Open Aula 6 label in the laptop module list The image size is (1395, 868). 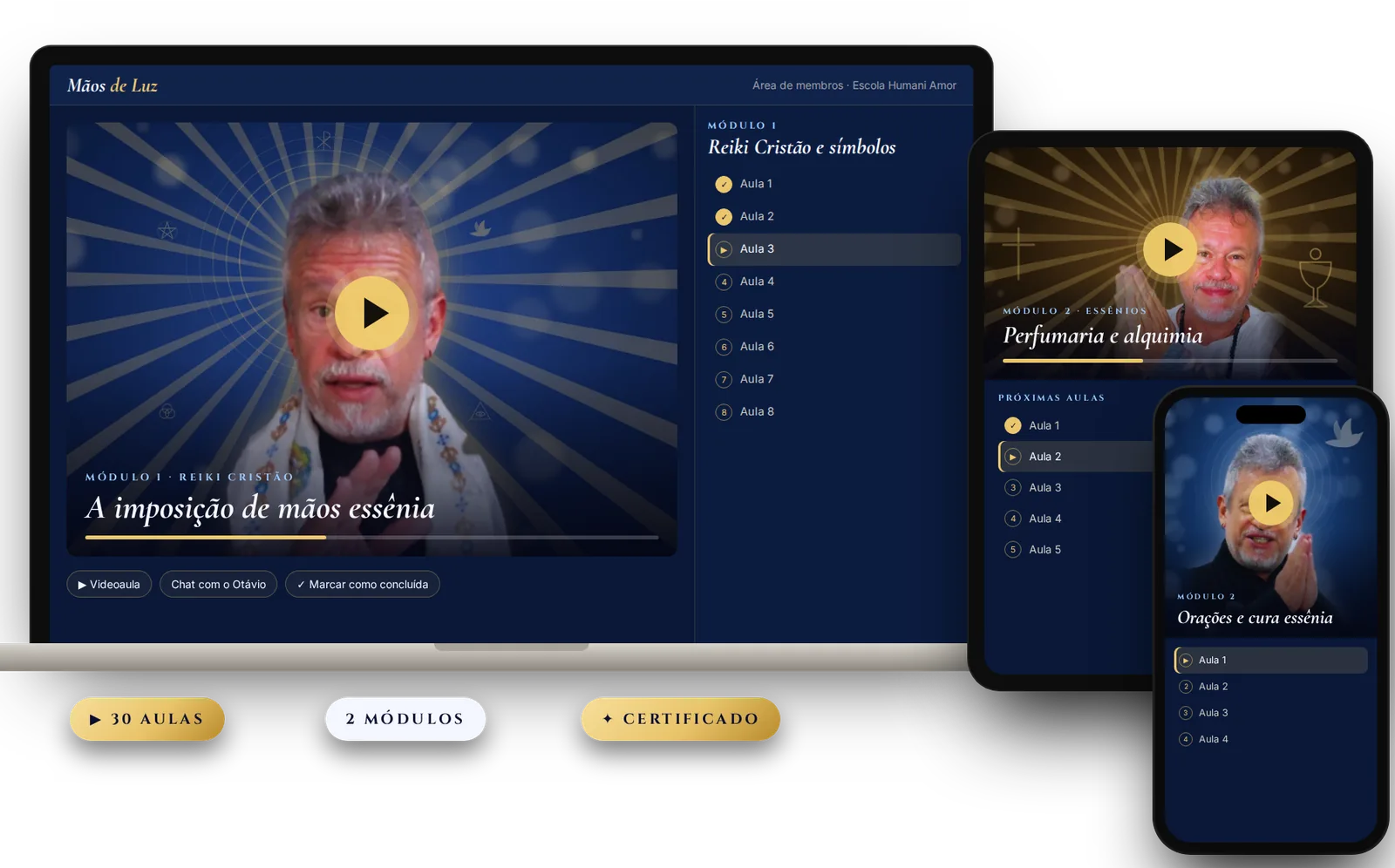point(757,347)
